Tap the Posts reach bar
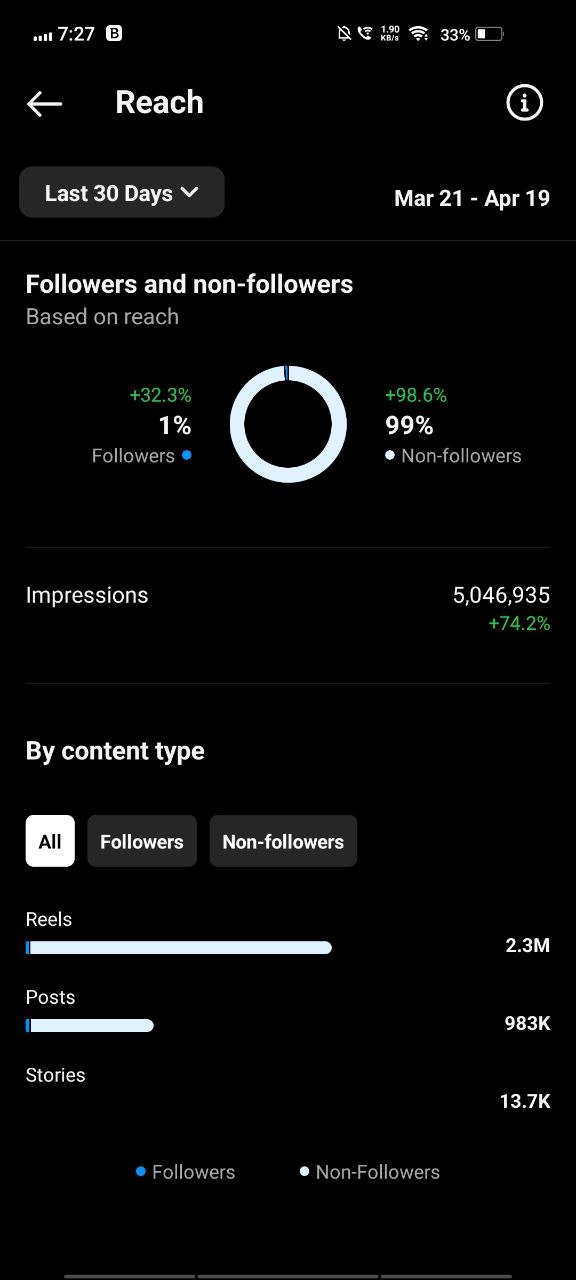Screen dimensions: 576x1280 89,1025
